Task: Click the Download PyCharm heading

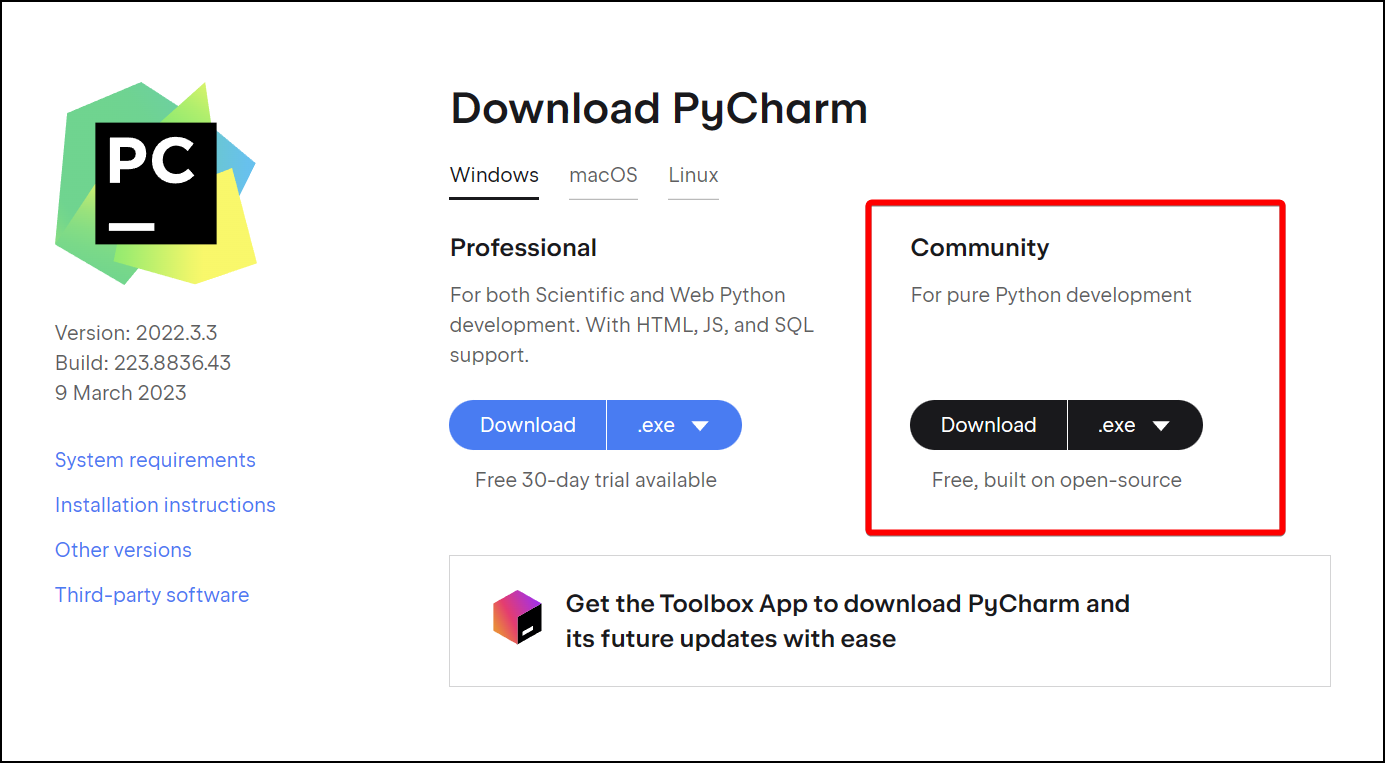Action: (659, 108)
